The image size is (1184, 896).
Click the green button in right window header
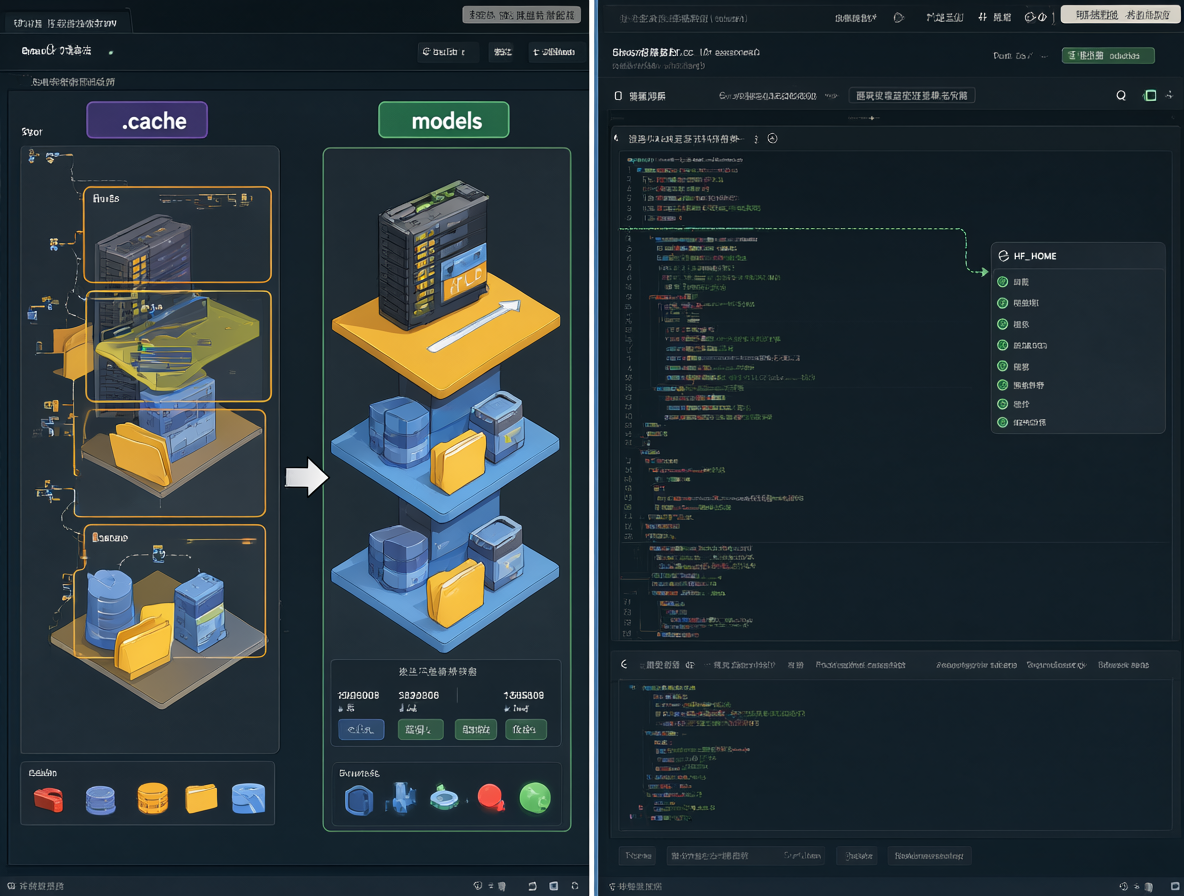pyautogui.click(x=1108, y=55)
